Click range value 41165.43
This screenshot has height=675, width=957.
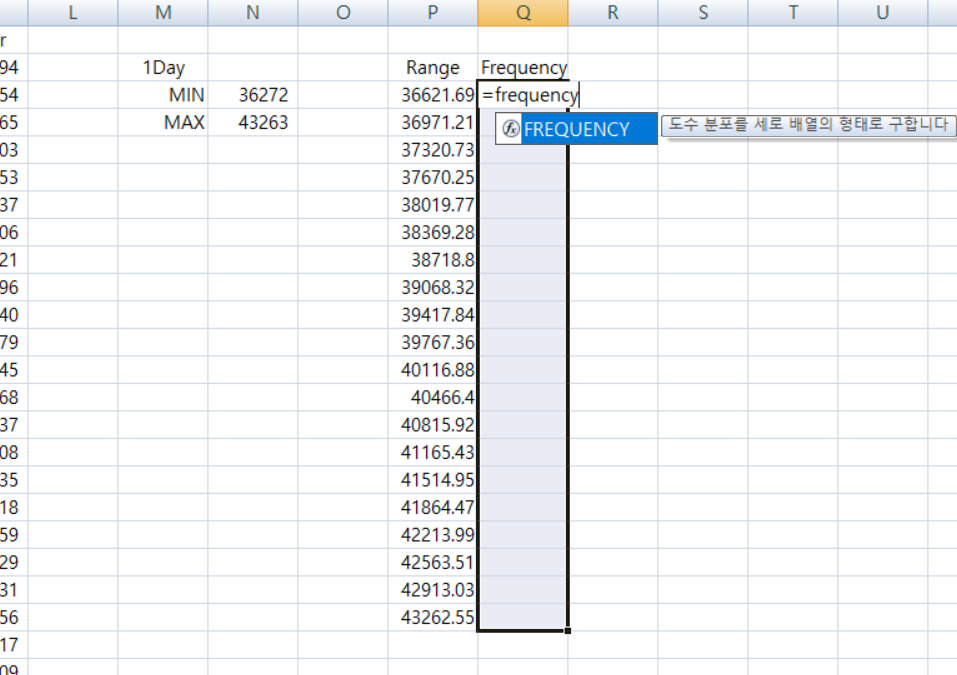pyautogui.click(x=433, y=452)
